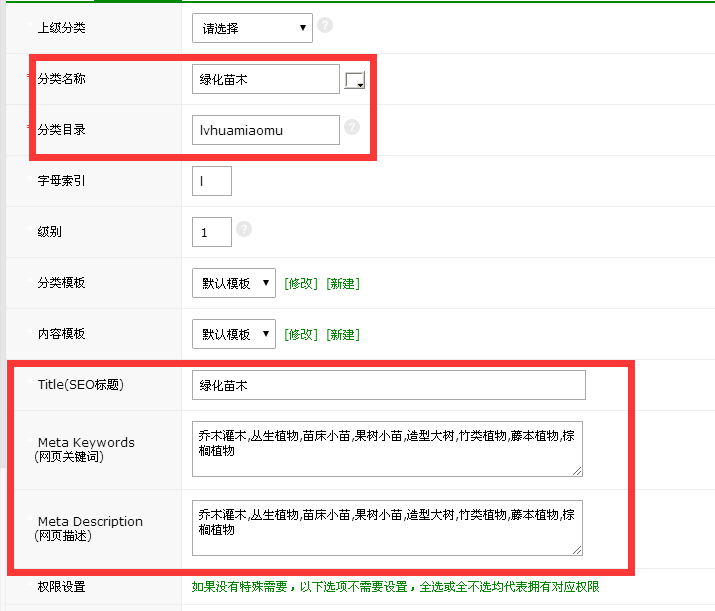Click inside the Meta Description text area
The width and height of the screenshot is (715, 611).
click(386, 527)
